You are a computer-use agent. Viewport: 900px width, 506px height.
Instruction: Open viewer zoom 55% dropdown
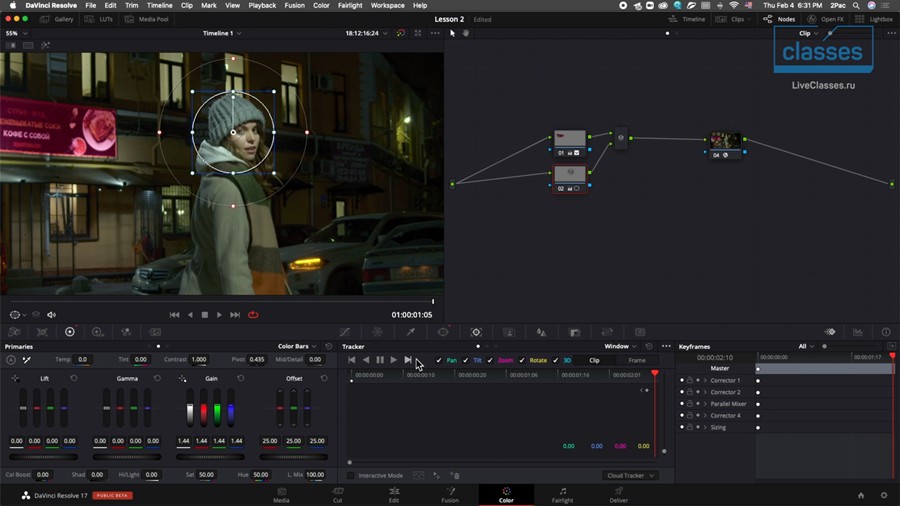click(x=16, y=33)
